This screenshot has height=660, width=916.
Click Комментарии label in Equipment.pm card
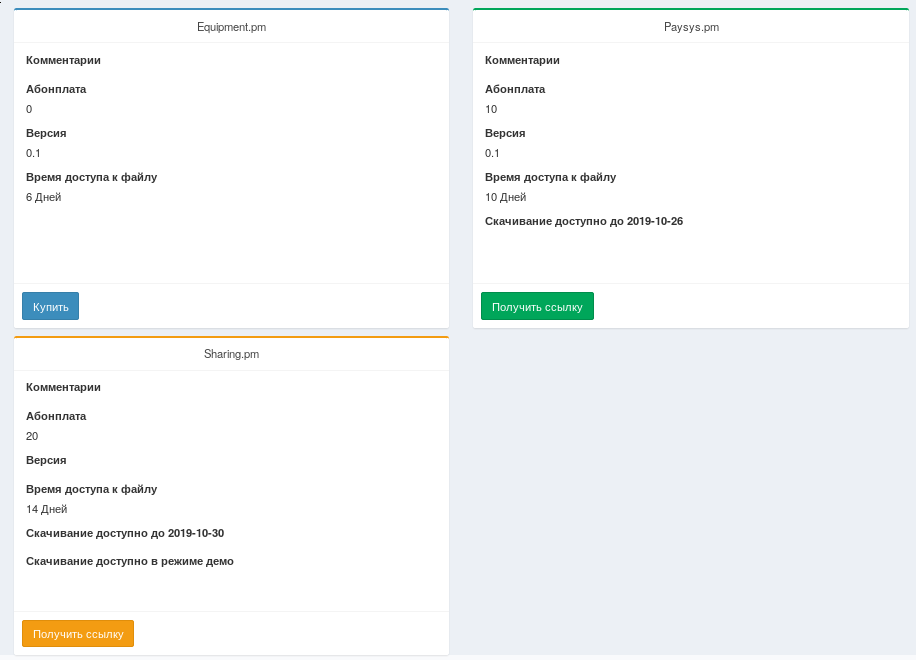point(63,60)
